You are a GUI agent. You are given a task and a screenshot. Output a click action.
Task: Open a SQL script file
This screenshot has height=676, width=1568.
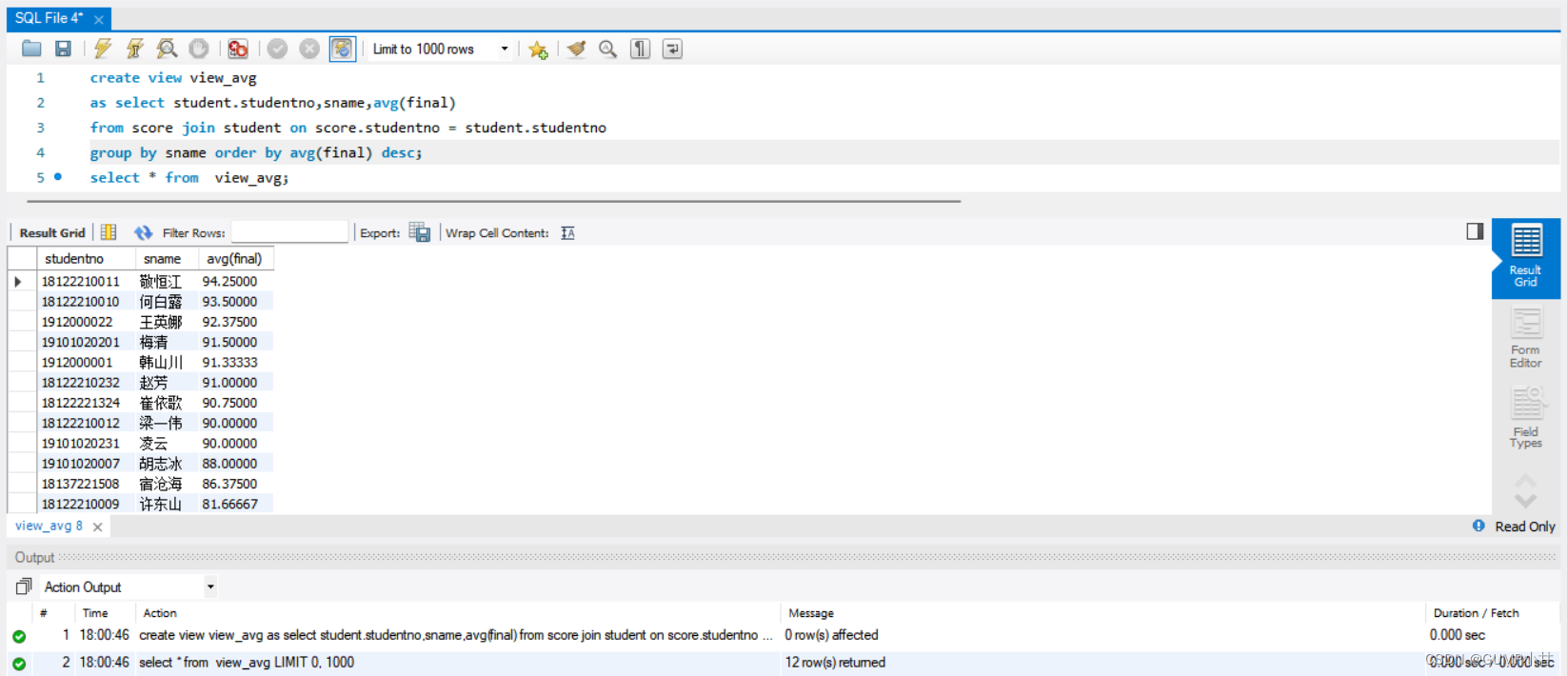[31, 49]
